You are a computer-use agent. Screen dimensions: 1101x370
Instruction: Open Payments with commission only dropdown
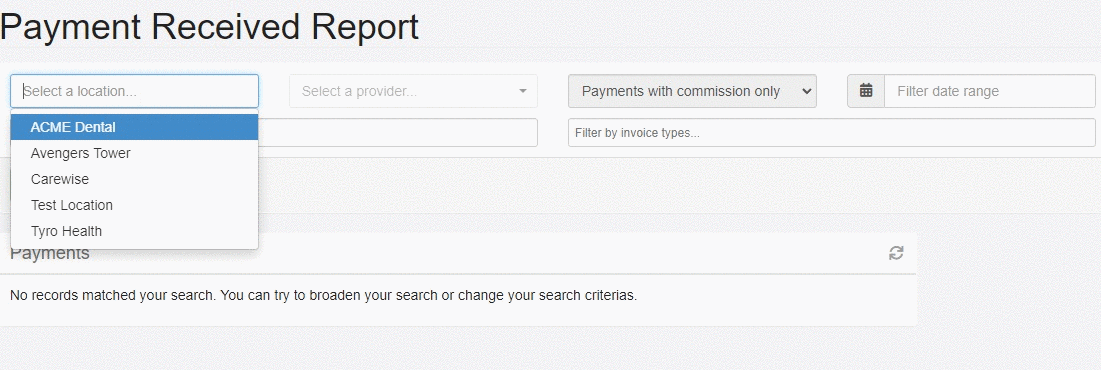click(x=692, y=91)
